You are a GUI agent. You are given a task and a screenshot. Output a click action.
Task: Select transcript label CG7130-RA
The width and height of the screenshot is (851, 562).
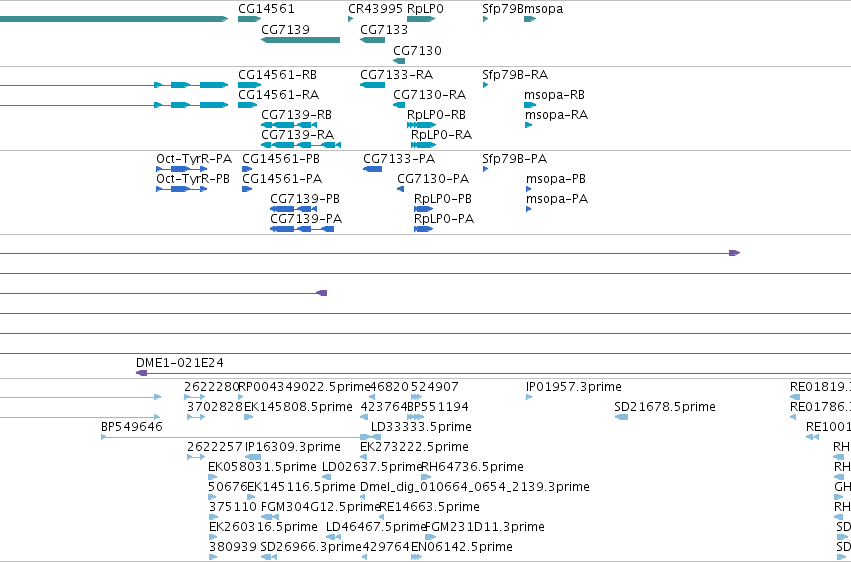coord(429,94)
